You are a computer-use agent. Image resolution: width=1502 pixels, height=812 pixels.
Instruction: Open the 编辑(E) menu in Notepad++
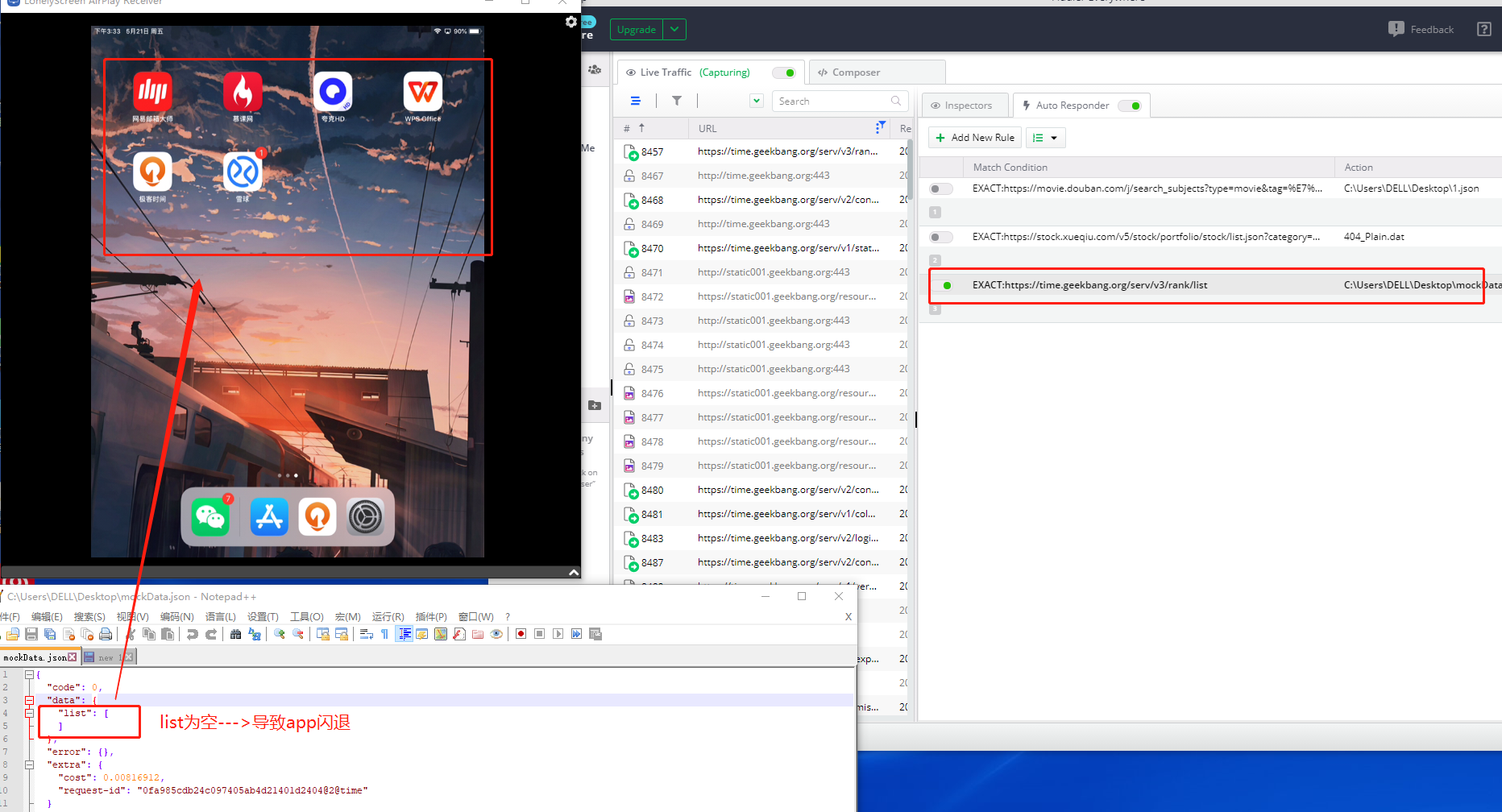coord(47,616)
